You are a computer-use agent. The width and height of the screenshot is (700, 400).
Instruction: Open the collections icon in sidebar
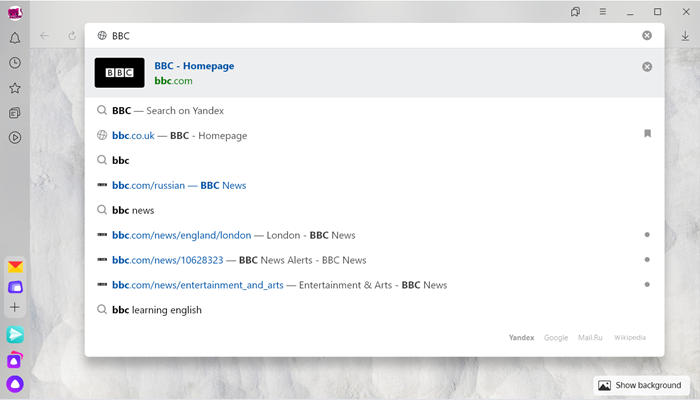(15, 112)
